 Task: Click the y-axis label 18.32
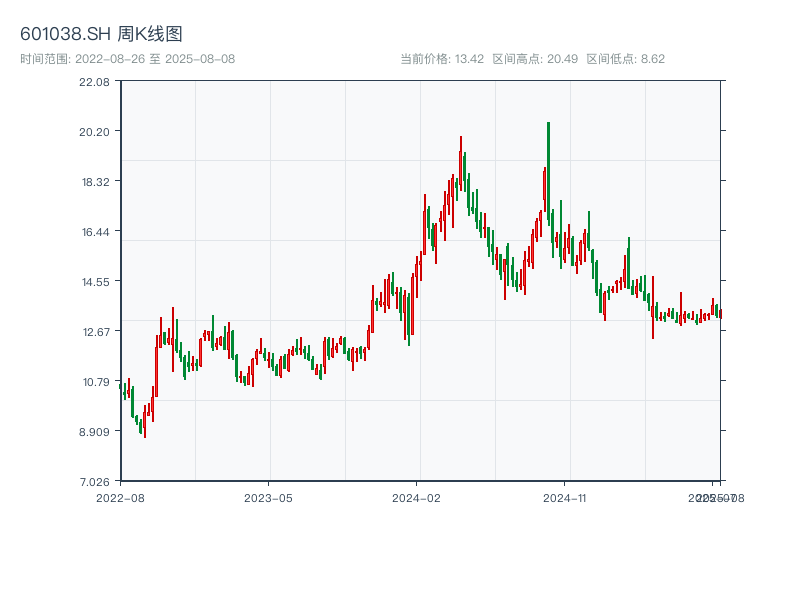click(95, 182)
